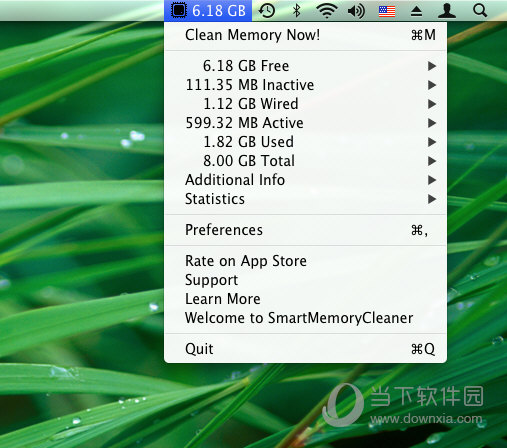Open Preferences from the menu
The height and width of the screenshot is (448, 507).
coord(305,230)
